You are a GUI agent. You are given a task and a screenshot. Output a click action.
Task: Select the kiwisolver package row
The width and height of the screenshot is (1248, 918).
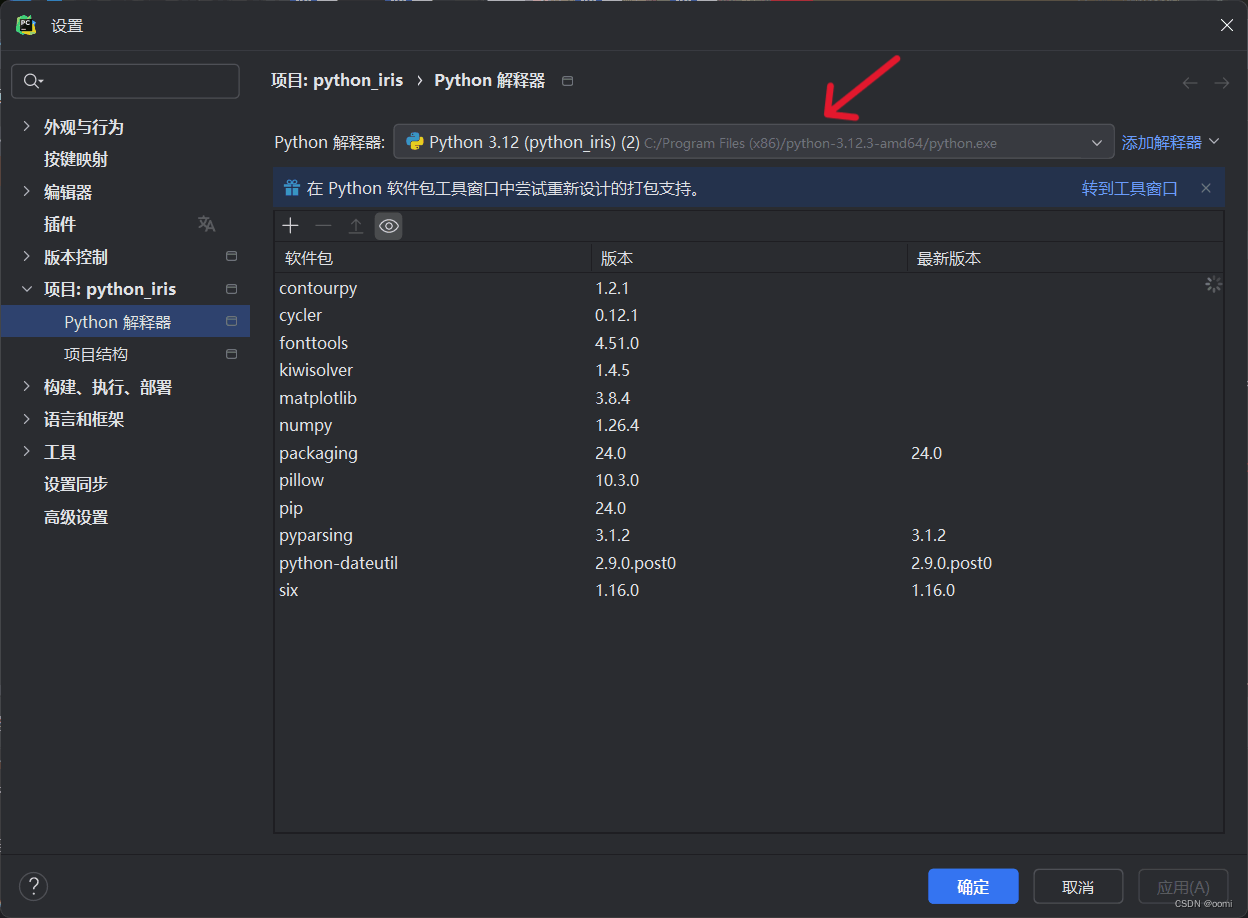[749, 370]
